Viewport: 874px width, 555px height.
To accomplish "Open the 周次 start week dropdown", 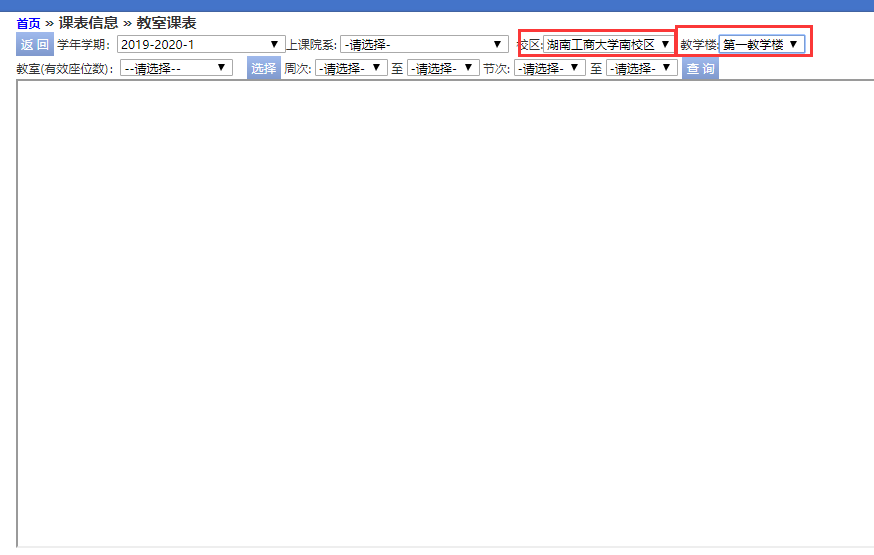I will coord(351,68).
